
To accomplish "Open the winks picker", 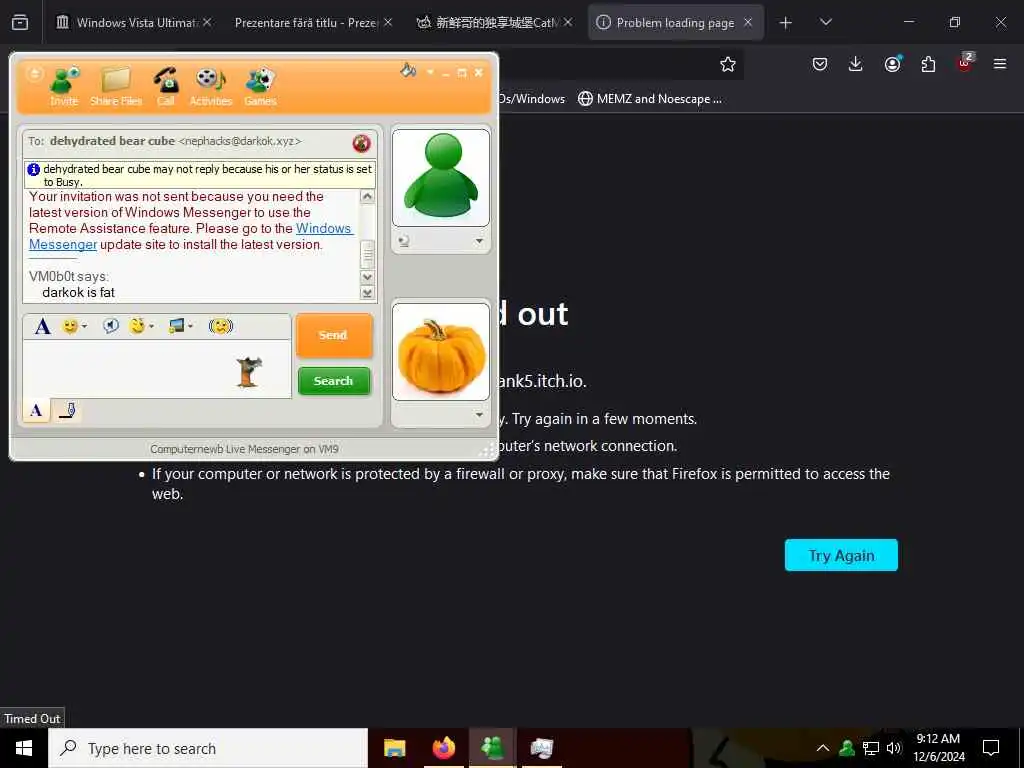I will (x=141, y=325).
